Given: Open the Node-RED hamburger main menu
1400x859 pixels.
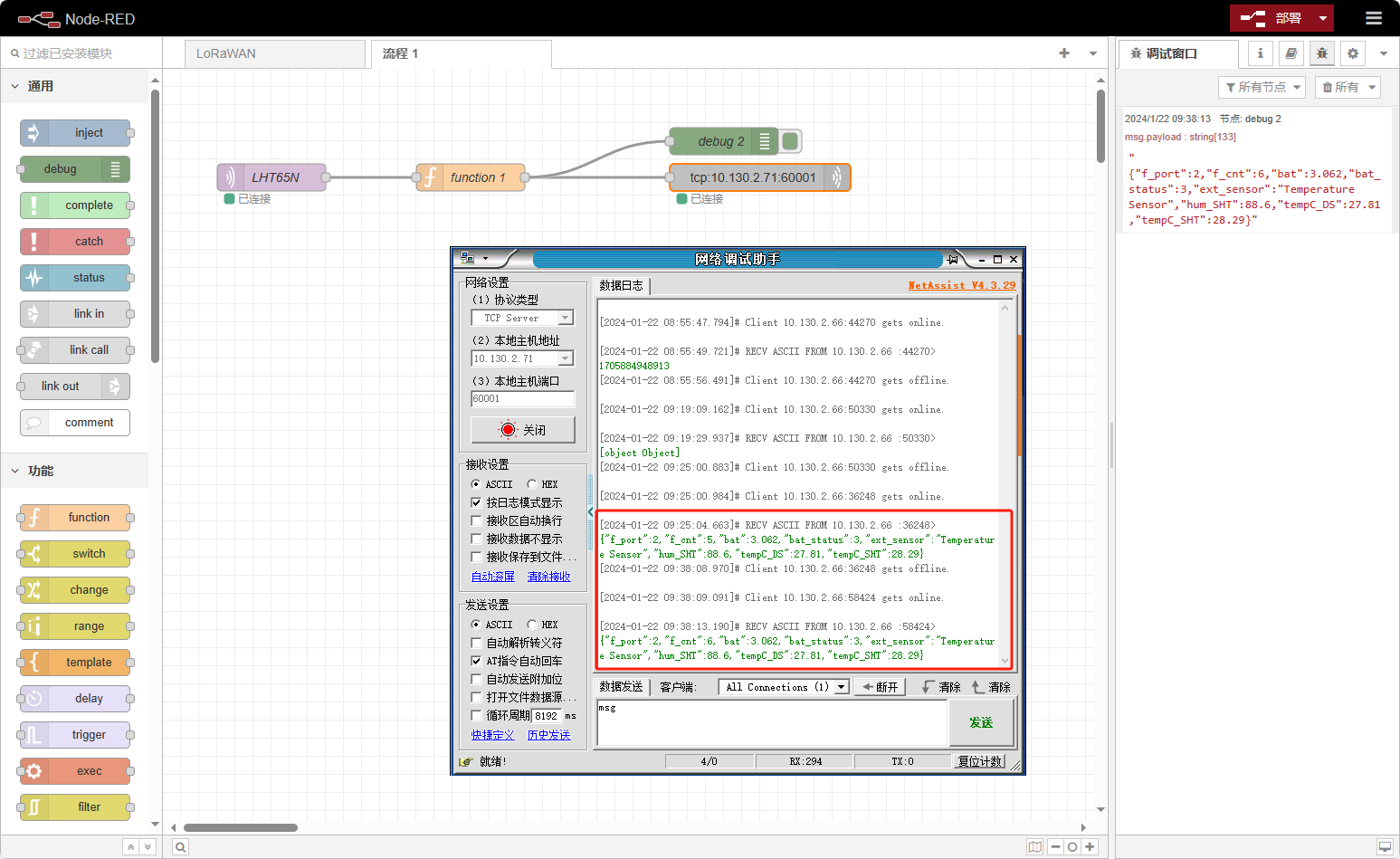Looking at the screenshot, I should coord(1373,18).
